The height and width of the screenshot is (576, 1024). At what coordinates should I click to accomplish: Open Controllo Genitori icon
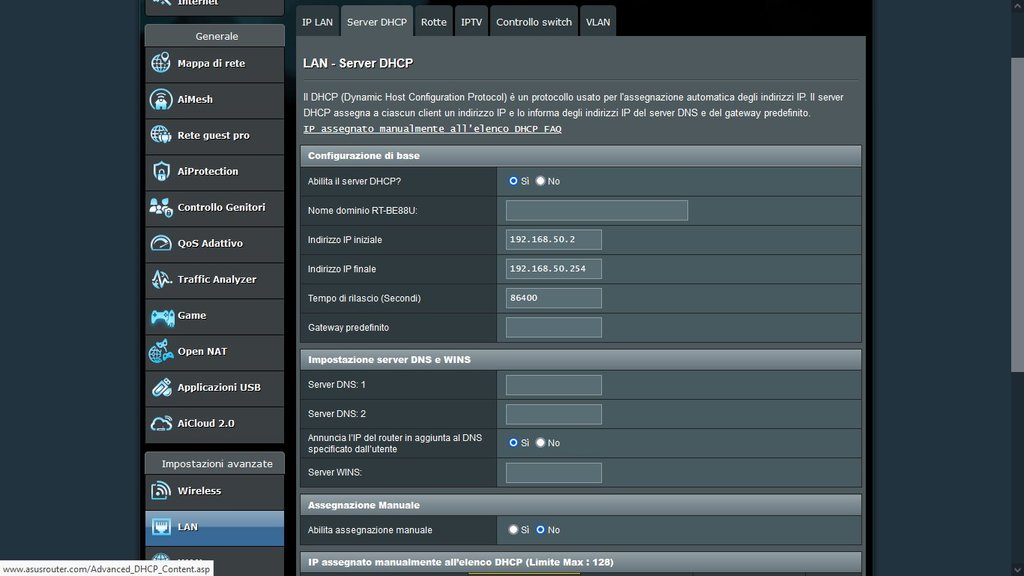coord(161,208)
